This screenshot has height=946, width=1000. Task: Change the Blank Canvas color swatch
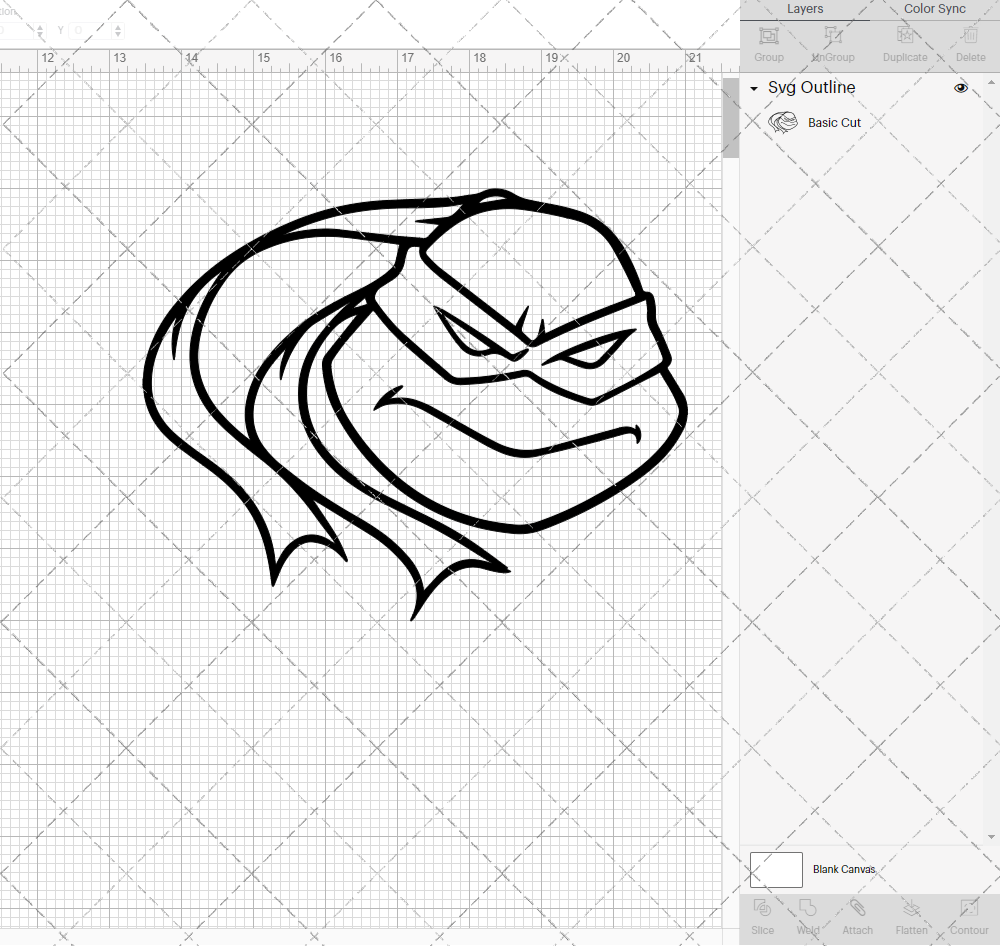point(776,869)
